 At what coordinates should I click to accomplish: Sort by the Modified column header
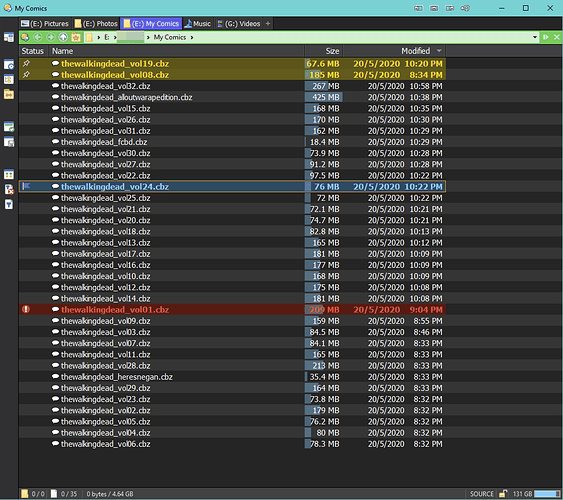point(394,51)
